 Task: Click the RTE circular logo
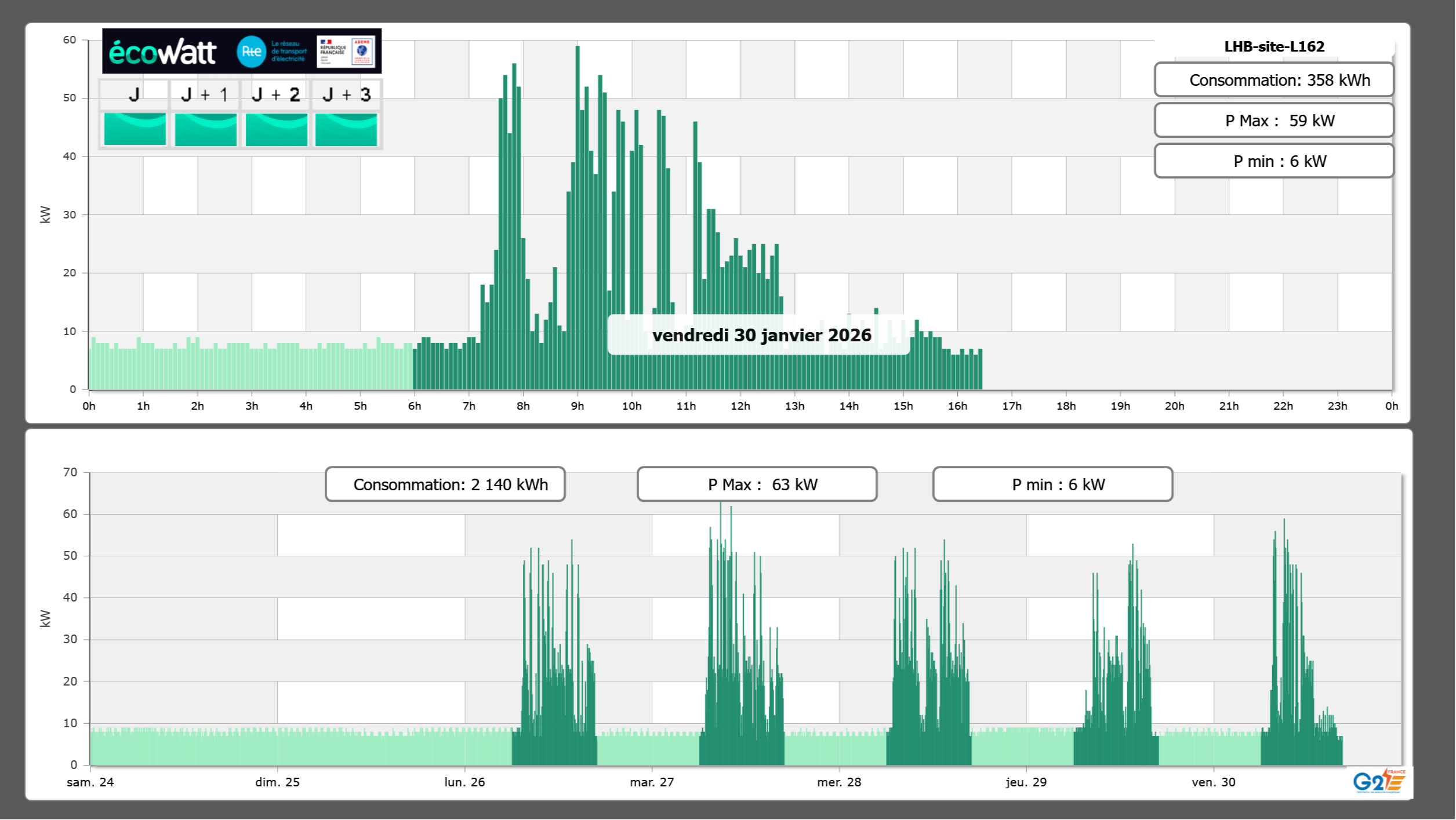[x=251, y=52]
